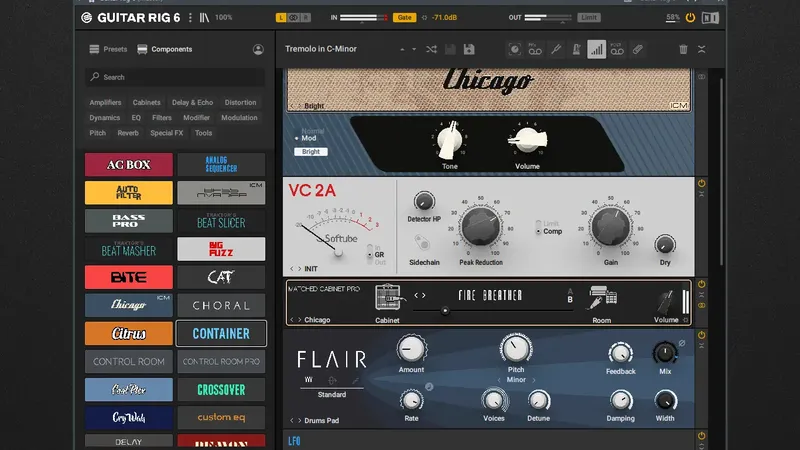Add the BIG FUZZ component

tap(221, 249)
